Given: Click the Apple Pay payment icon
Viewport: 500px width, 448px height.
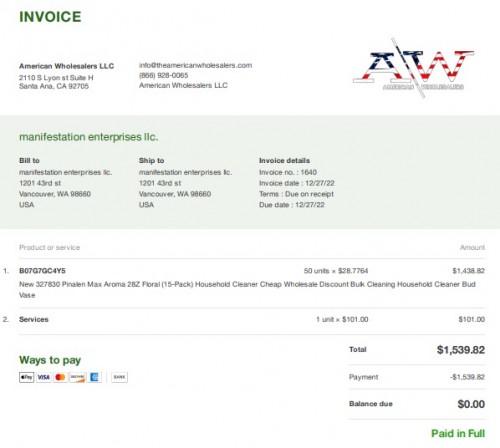Looking at the screenshot, I should [26, 377].
